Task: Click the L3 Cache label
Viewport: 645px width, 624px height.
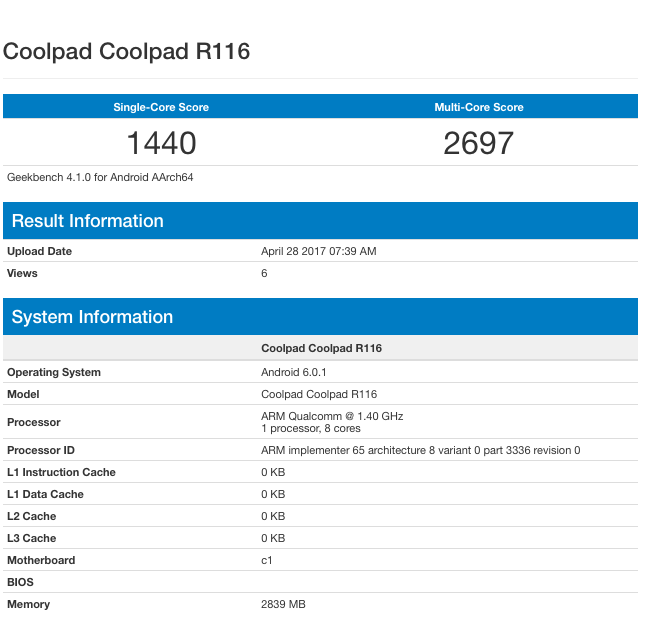Action: point(31,538)
